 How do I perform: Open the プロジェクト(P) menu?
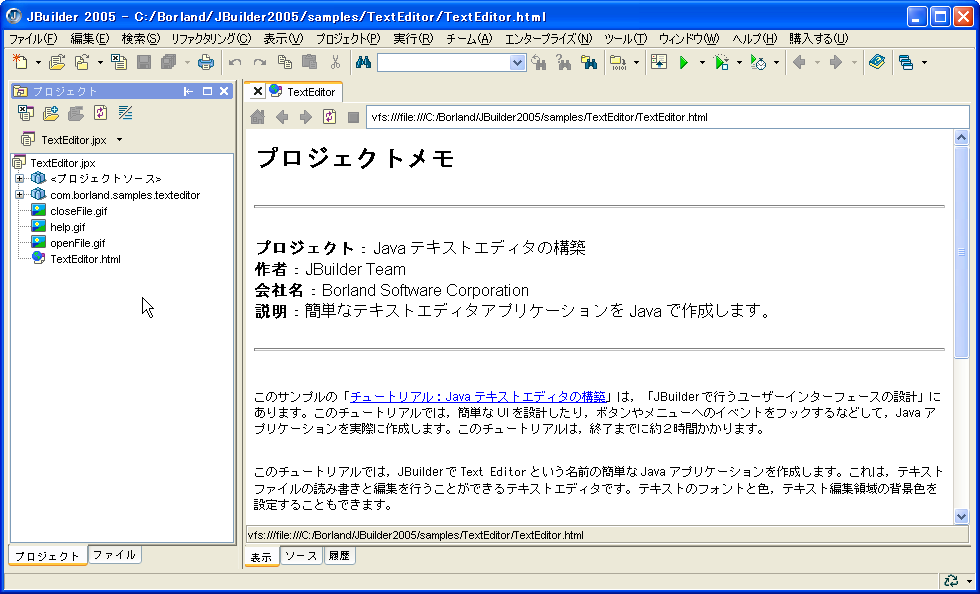347,39
